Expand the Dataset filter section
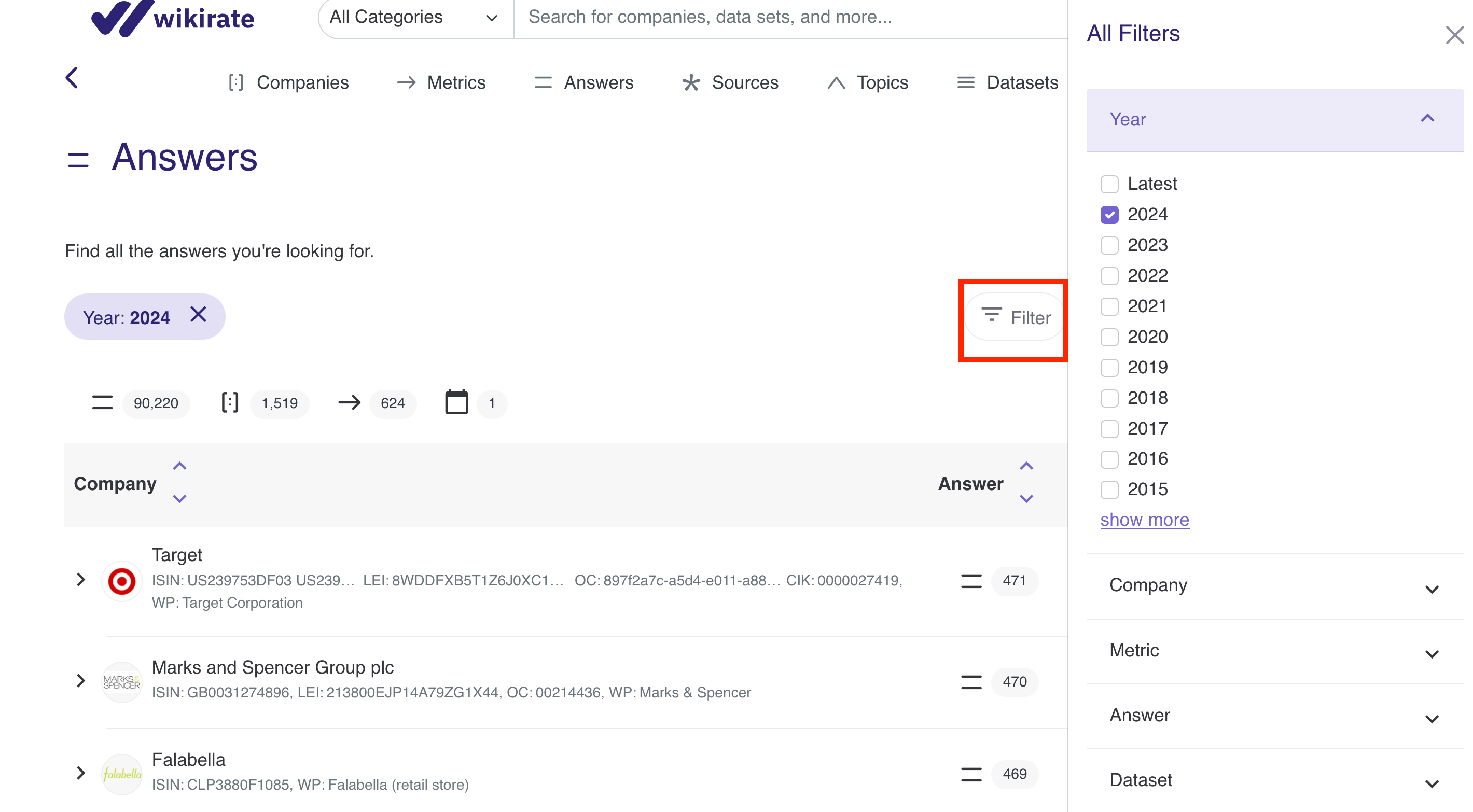The image size is (1473, 812). (x=1274, y=780)
